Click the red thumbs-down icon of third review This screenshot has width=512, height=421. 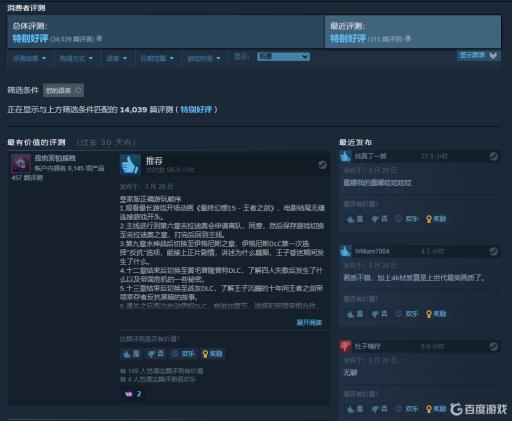(x=345, y=346)
